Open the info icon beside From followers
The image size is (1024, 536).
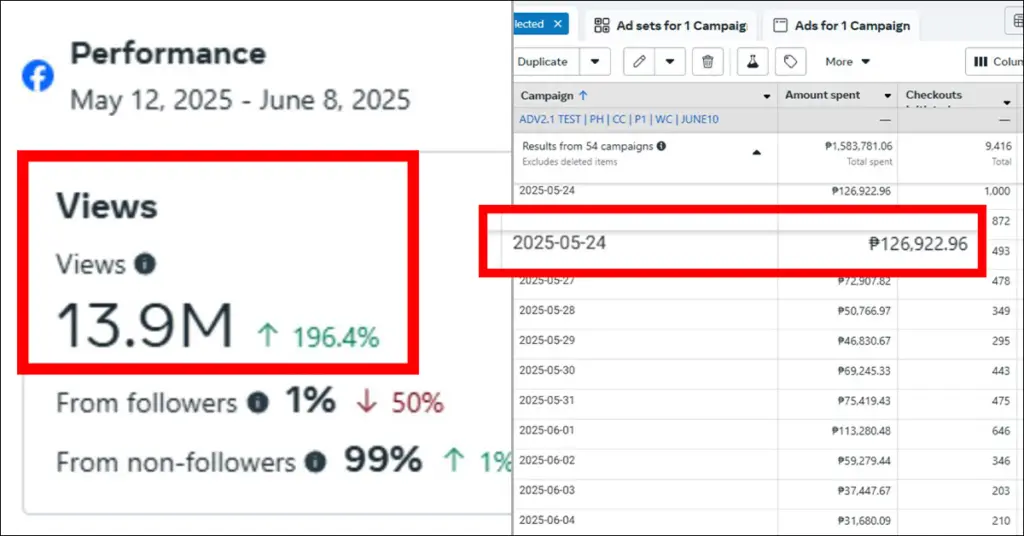click(x=258, y=402)
